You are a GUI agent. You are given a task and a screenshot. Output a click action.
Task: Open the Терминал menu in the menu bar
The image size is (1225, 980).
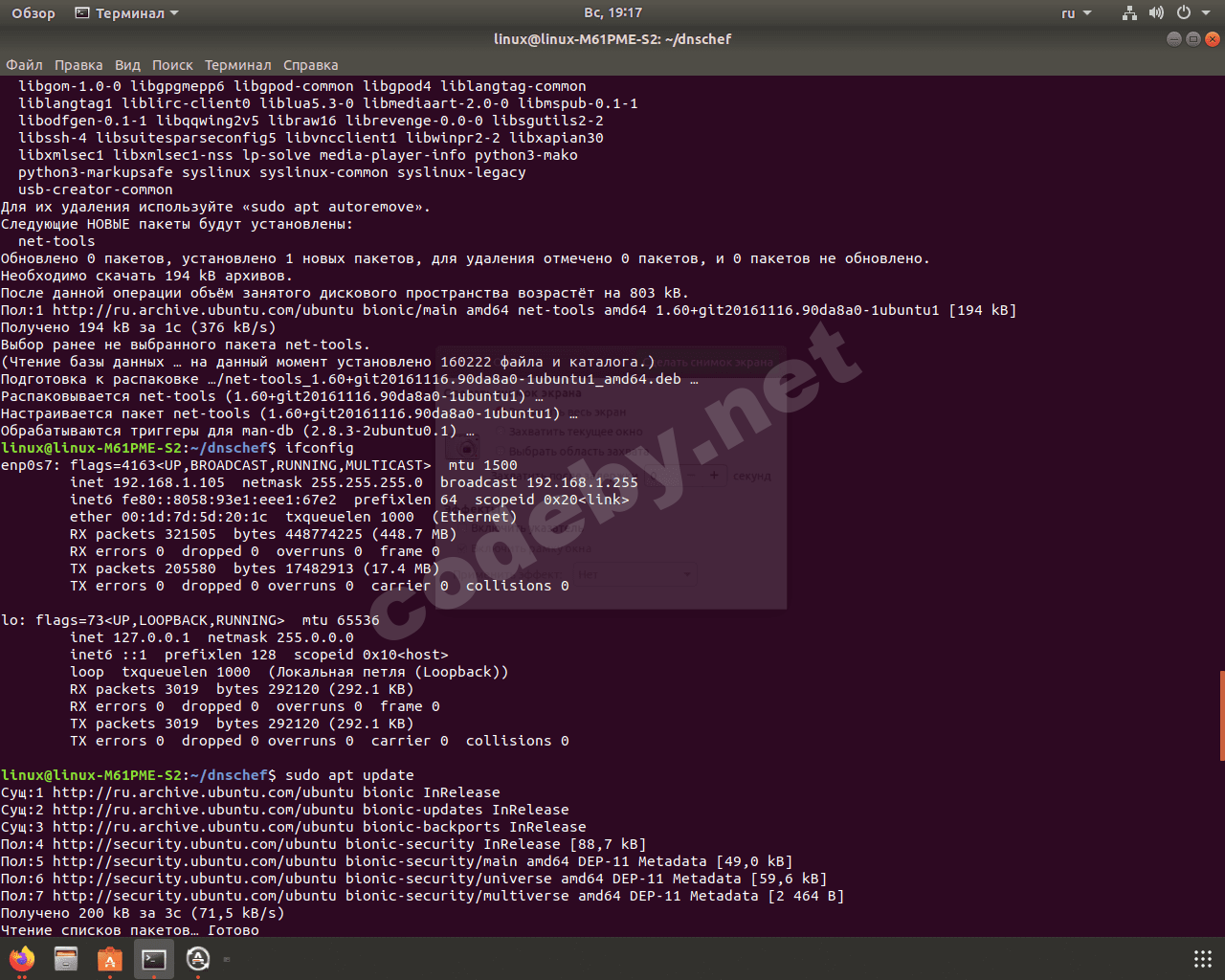coord(237,65)
